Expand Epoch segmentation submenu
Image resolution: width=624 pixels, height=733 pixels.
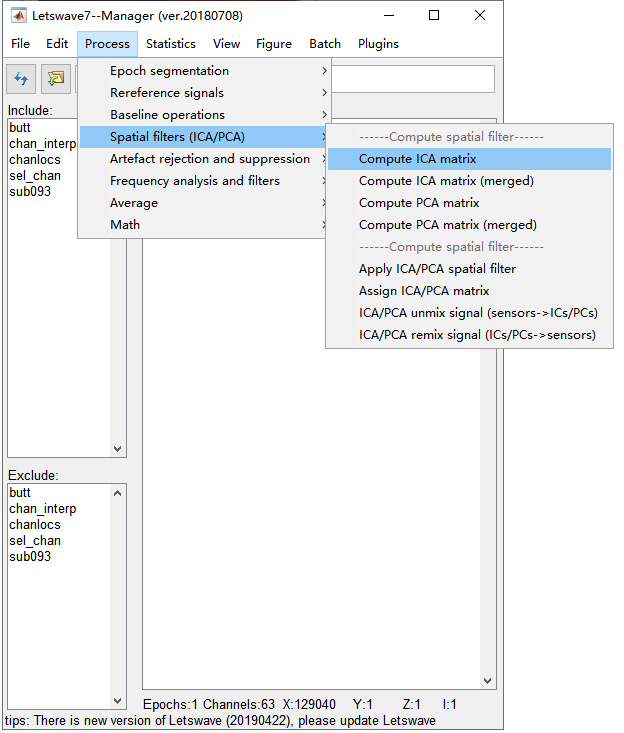pyautogui.click(x=204, y=71)
